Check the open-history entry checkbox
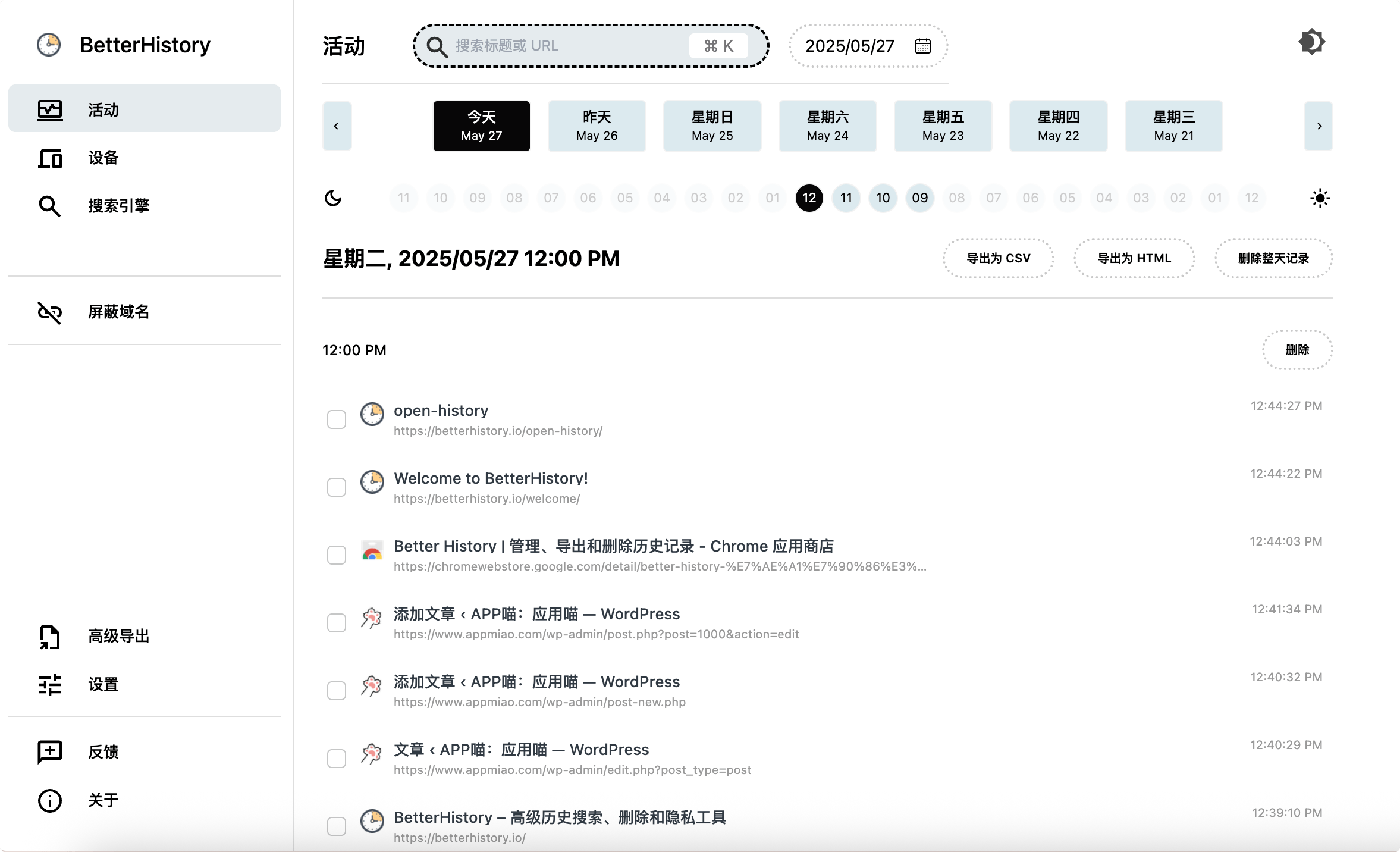 337,419
